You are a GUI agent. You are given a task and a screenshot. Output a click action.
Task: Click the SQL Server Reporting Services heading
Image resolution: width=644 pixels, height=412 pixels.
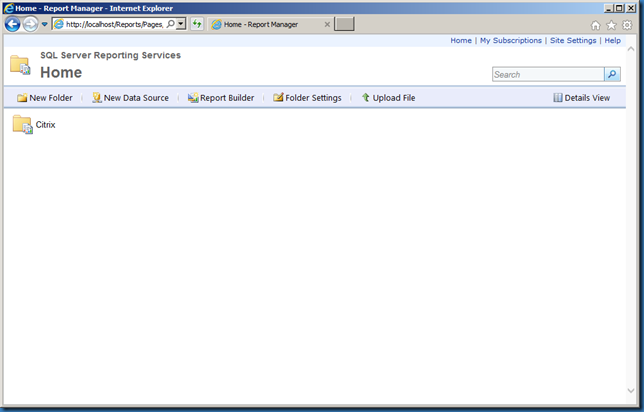(x=110, y=55)
